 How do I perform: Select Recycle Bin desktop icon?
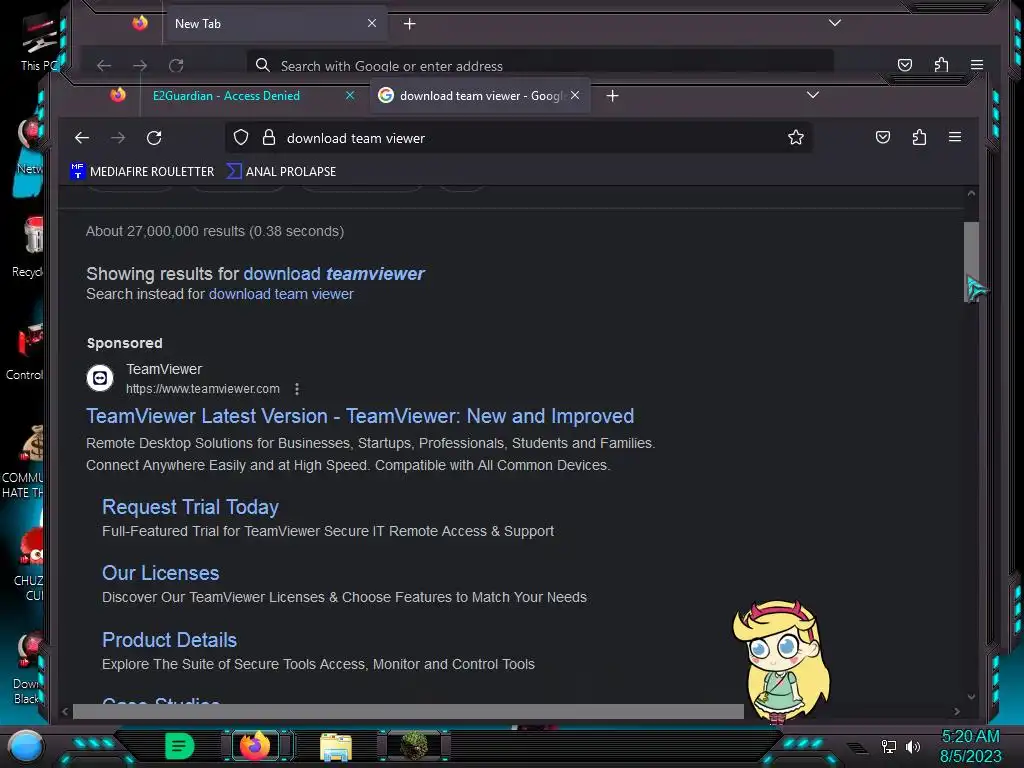tap(29, 248)
